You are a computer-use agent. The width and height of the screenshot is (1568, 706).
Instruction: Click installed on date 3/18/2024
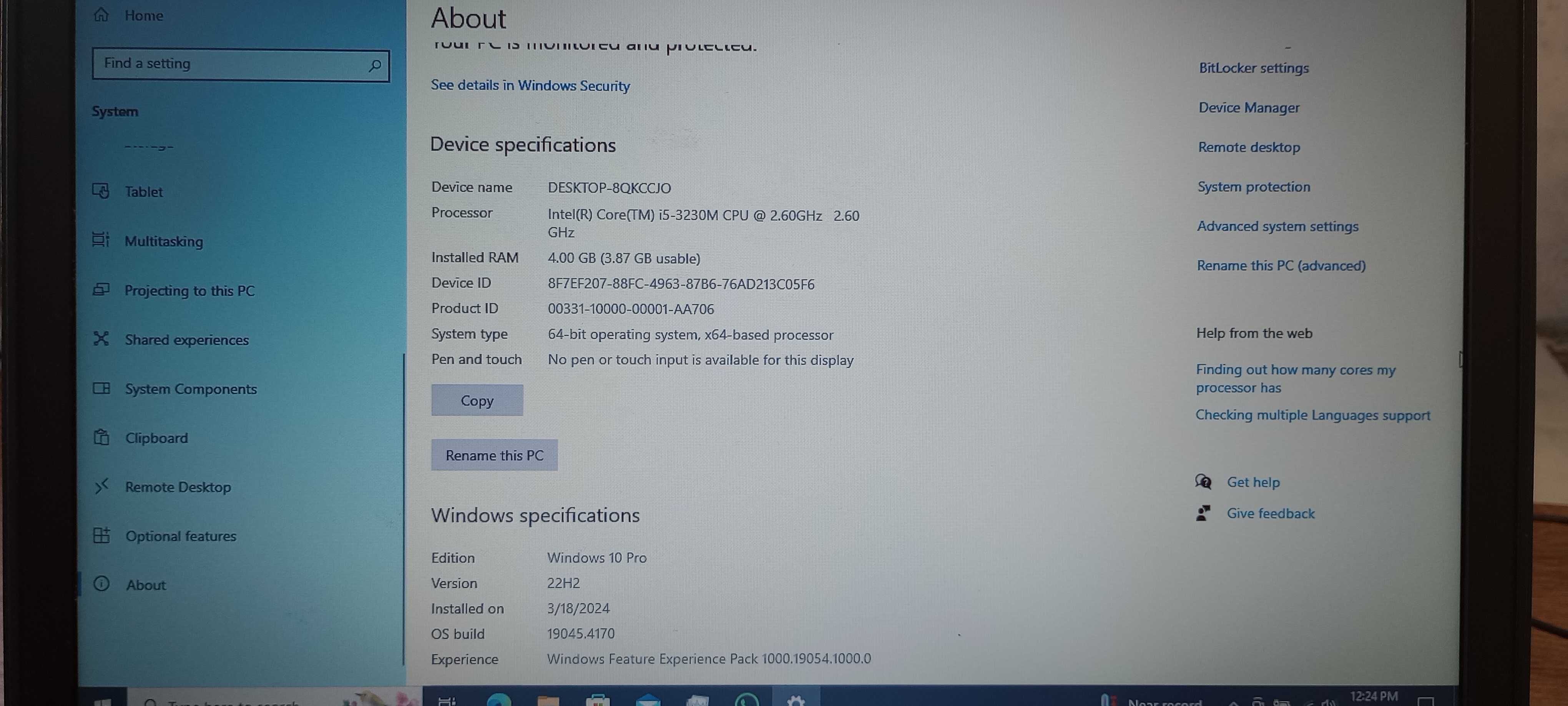578,608
